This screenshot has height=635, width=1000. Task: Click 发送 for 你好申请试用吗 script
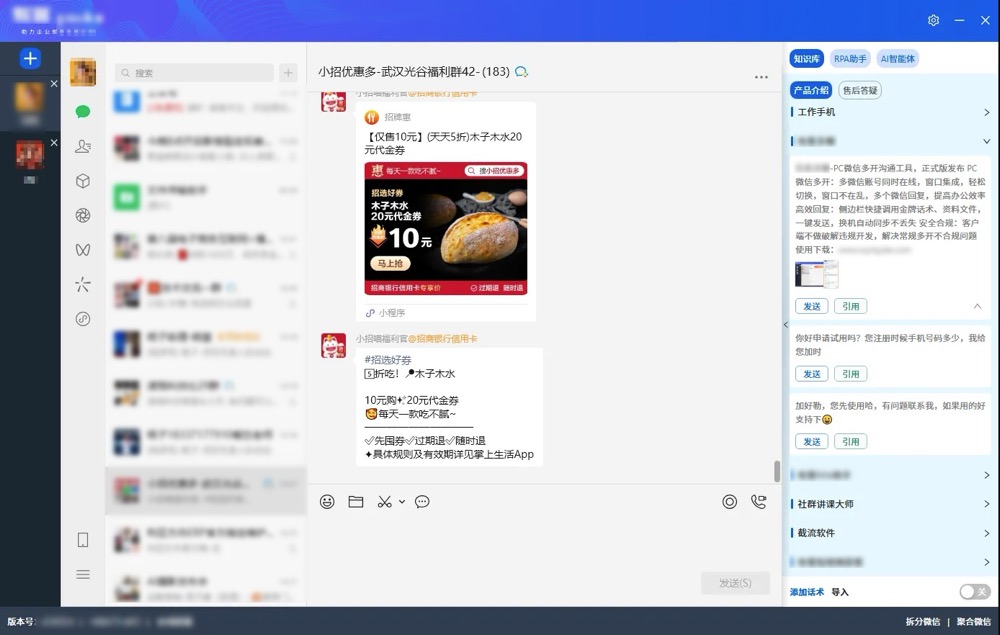click(x=812, y=374)
